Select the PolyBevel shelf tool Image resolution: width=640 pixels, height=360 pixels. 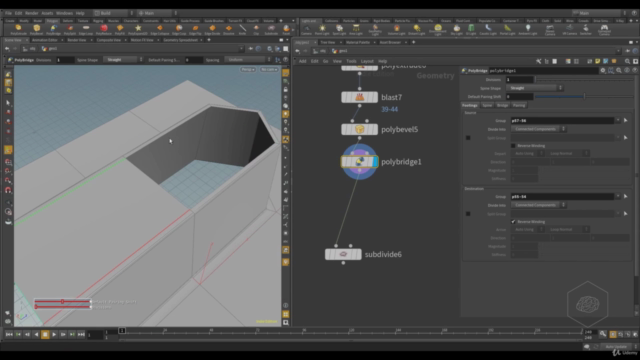[36, 30]
